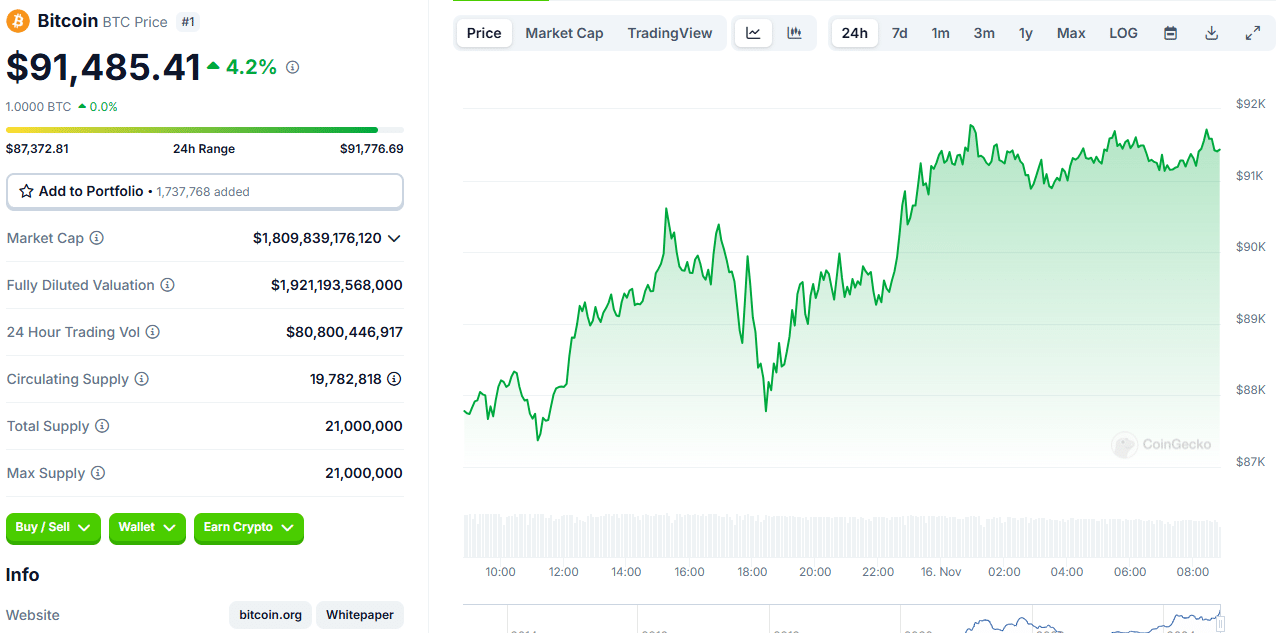Download chart data icon
The image size is (1280, 633).
(x=1212, y=33)
